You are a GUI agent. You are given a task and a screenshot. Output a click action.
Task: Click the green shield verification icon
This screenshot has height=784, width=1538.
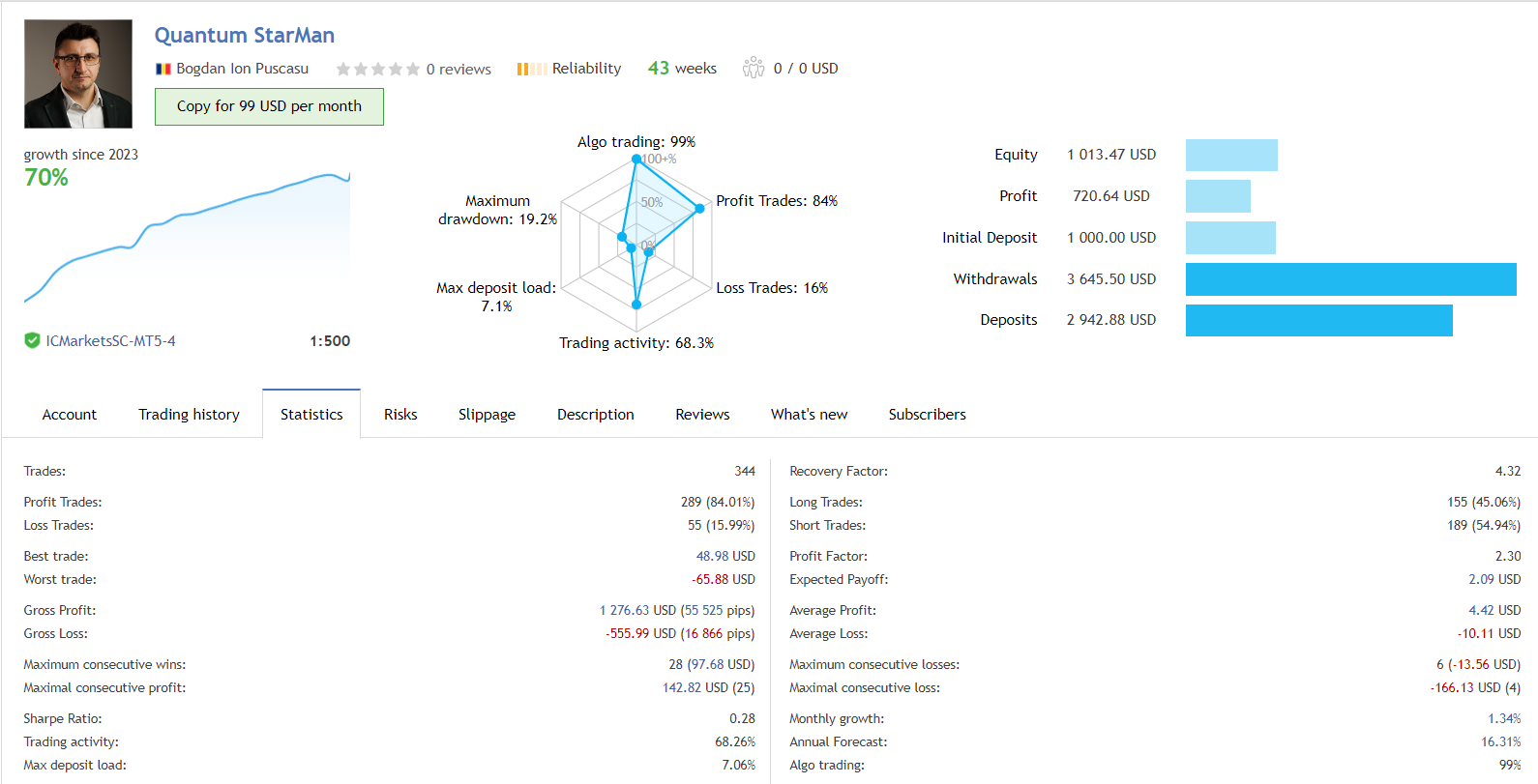[x=32, y=340]
